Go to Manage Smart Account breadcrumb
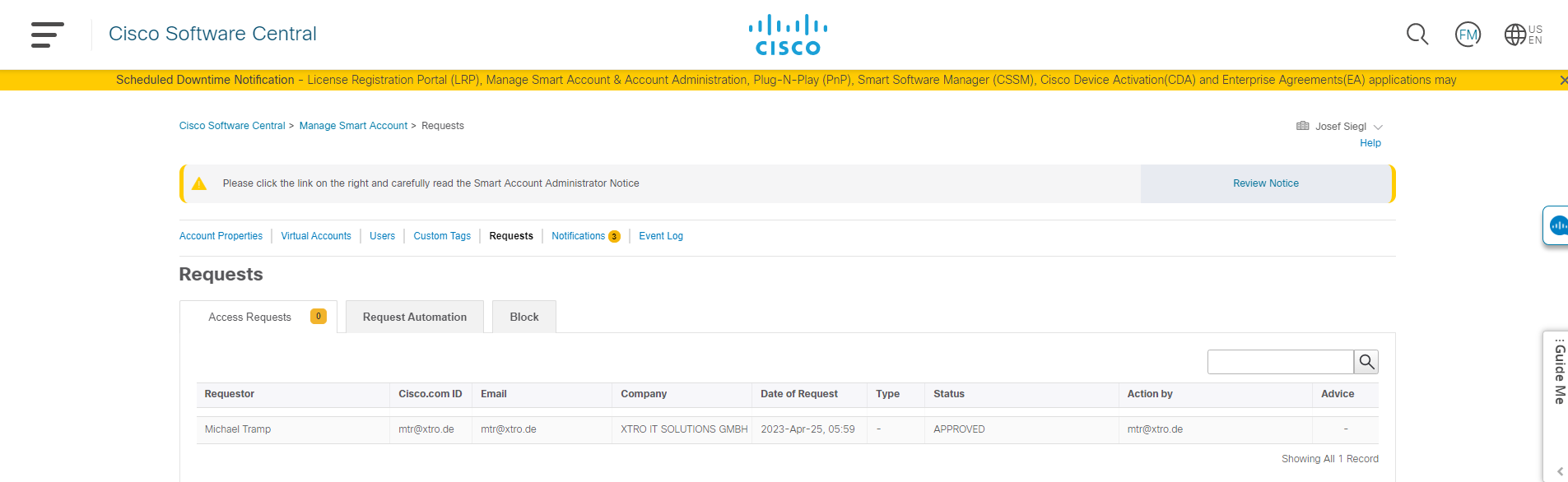The height and width of the screenshot is (482, 1568). [x=353, y=126]
